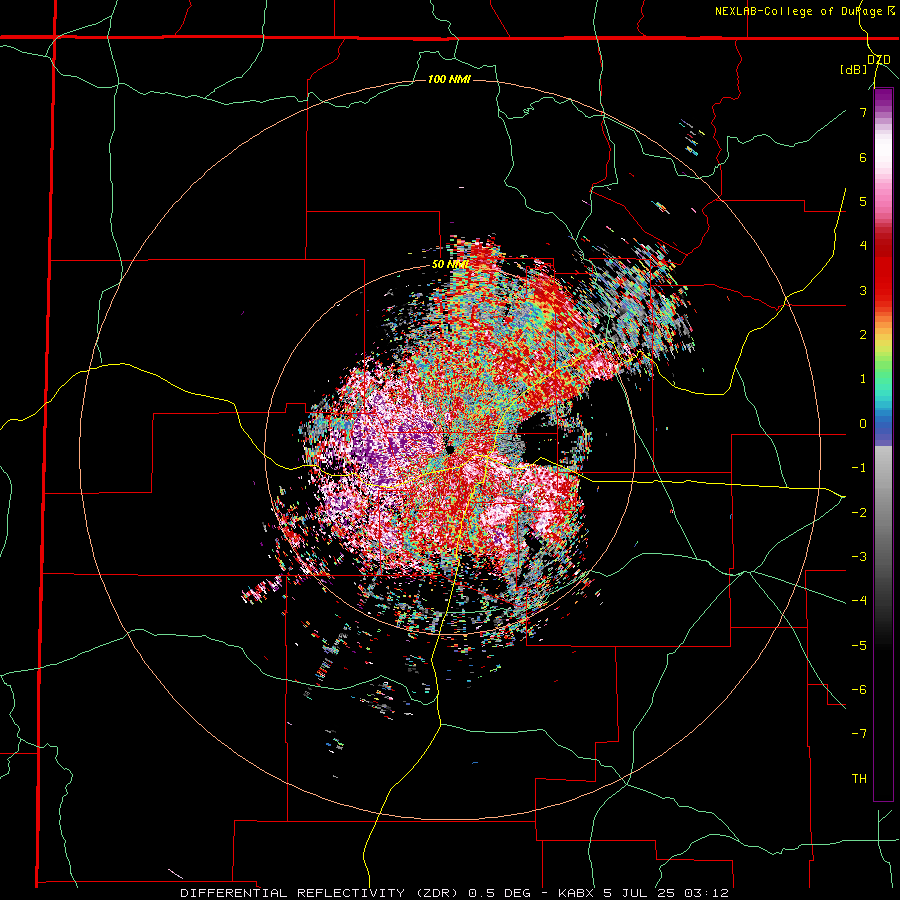
Task: Click the TH threshold label in legend
Action: [x=859, y=778]
